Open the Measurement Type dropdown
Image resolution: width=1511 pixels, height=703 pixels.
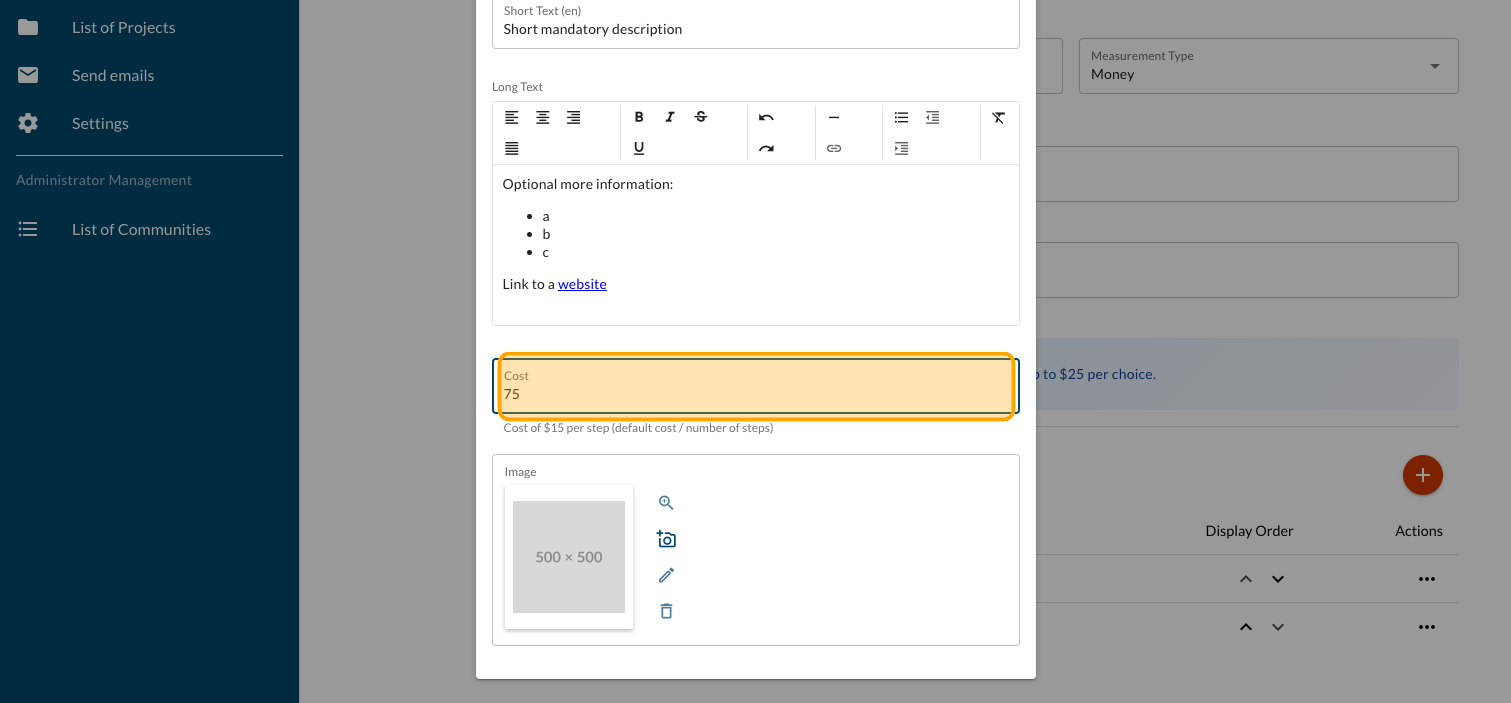point(1268,66)
